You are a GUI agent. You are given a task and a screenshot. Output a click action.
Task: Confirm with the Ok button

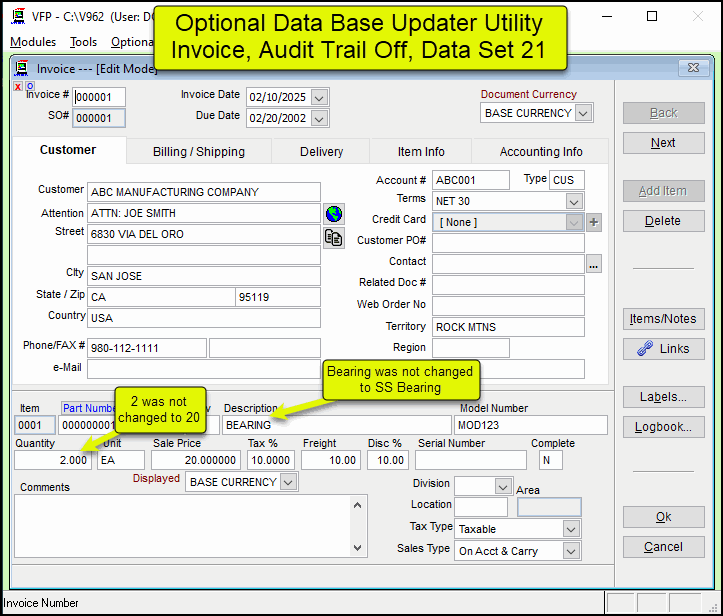664,517
